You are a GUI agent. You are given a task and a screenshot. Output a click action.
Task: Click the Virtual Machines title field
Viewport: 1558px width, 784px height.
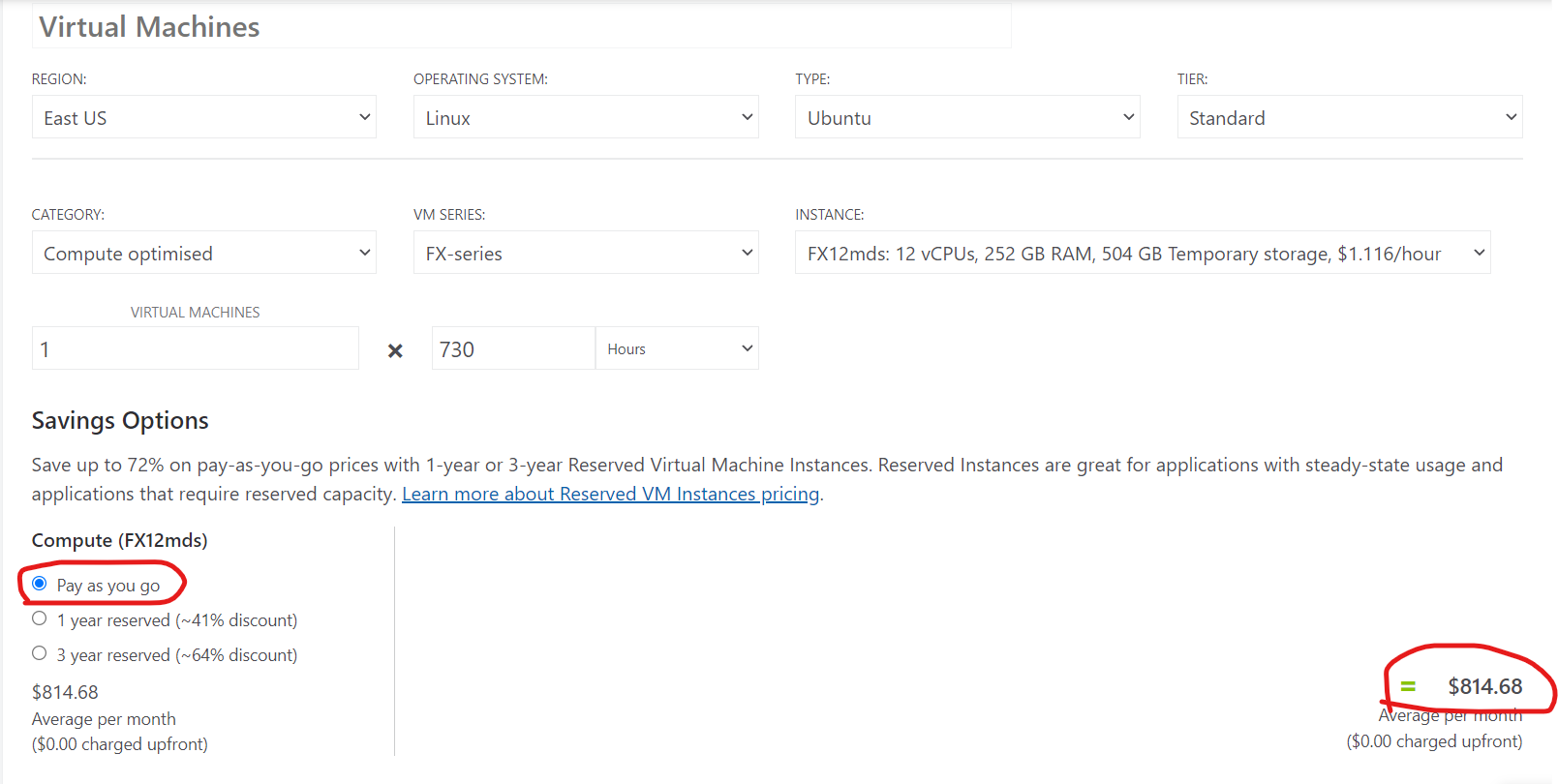point(522,26)
